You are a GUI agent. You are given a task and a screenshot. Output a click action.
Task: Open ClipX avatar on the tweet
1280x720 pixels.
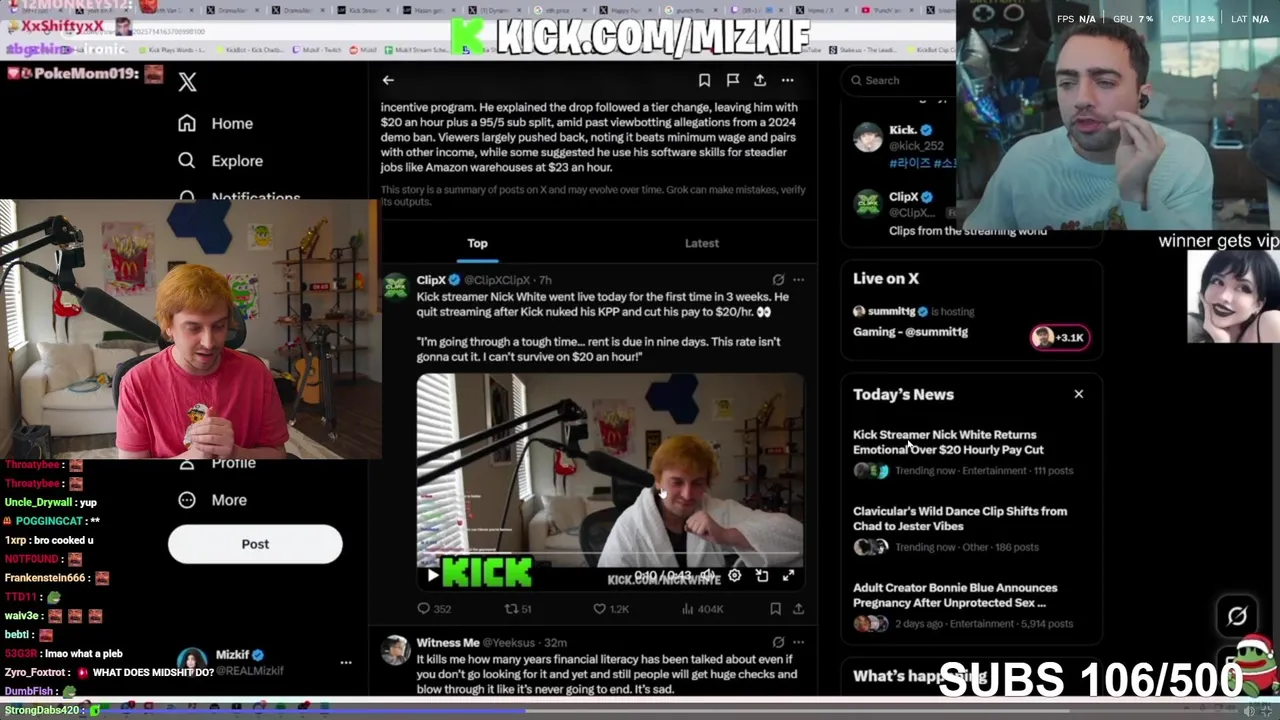[x=396, y=287]
